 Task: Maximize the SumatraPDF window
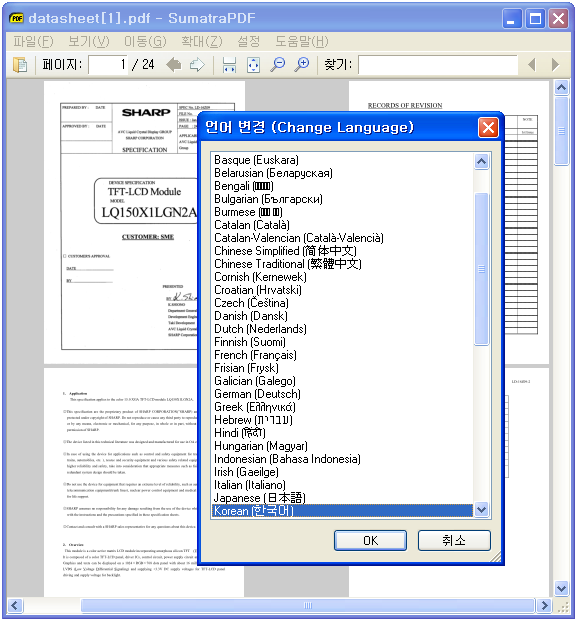(535, 19)
